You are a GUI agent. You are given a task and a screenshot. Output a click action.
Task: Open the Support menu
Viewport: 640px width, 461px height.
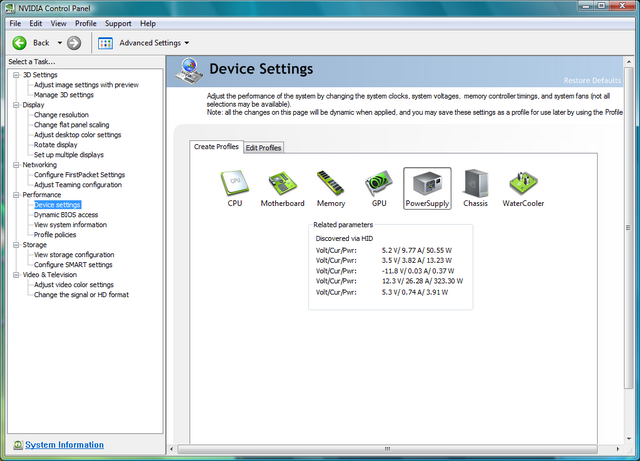pos(118,24)
